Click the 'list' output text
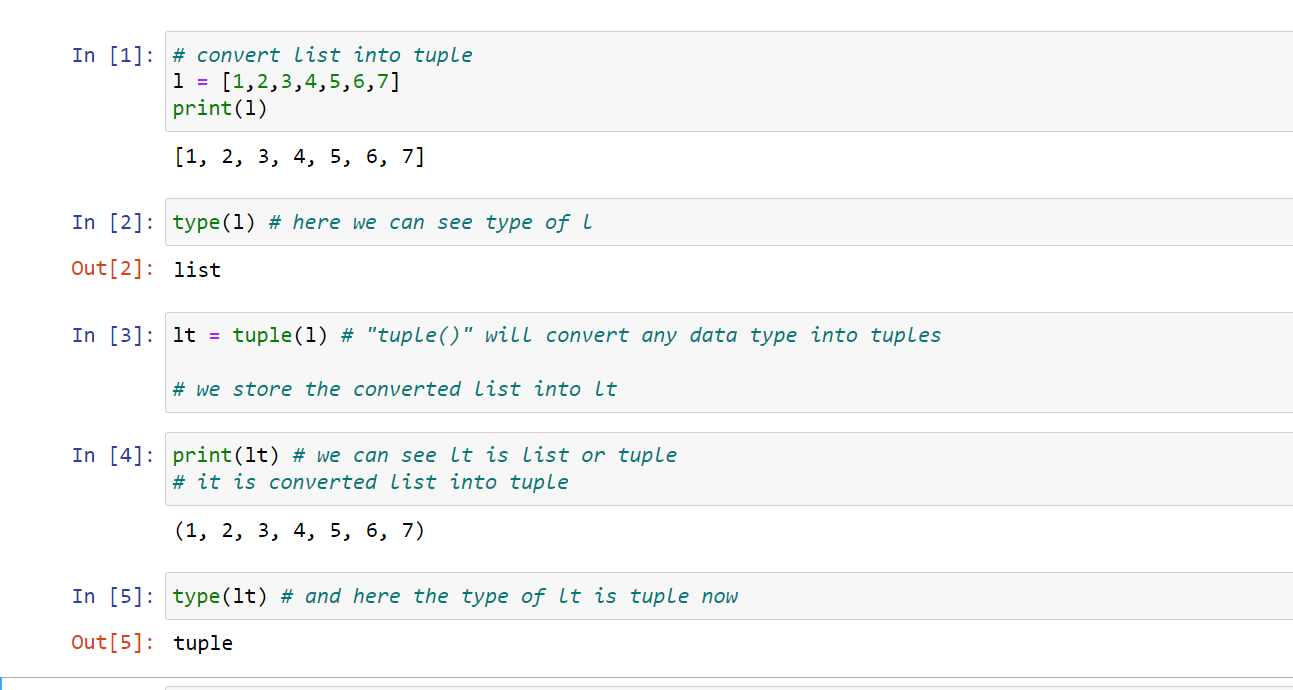Image resolution: width=1293 pixels, height=690 pixels. point(197,269)
